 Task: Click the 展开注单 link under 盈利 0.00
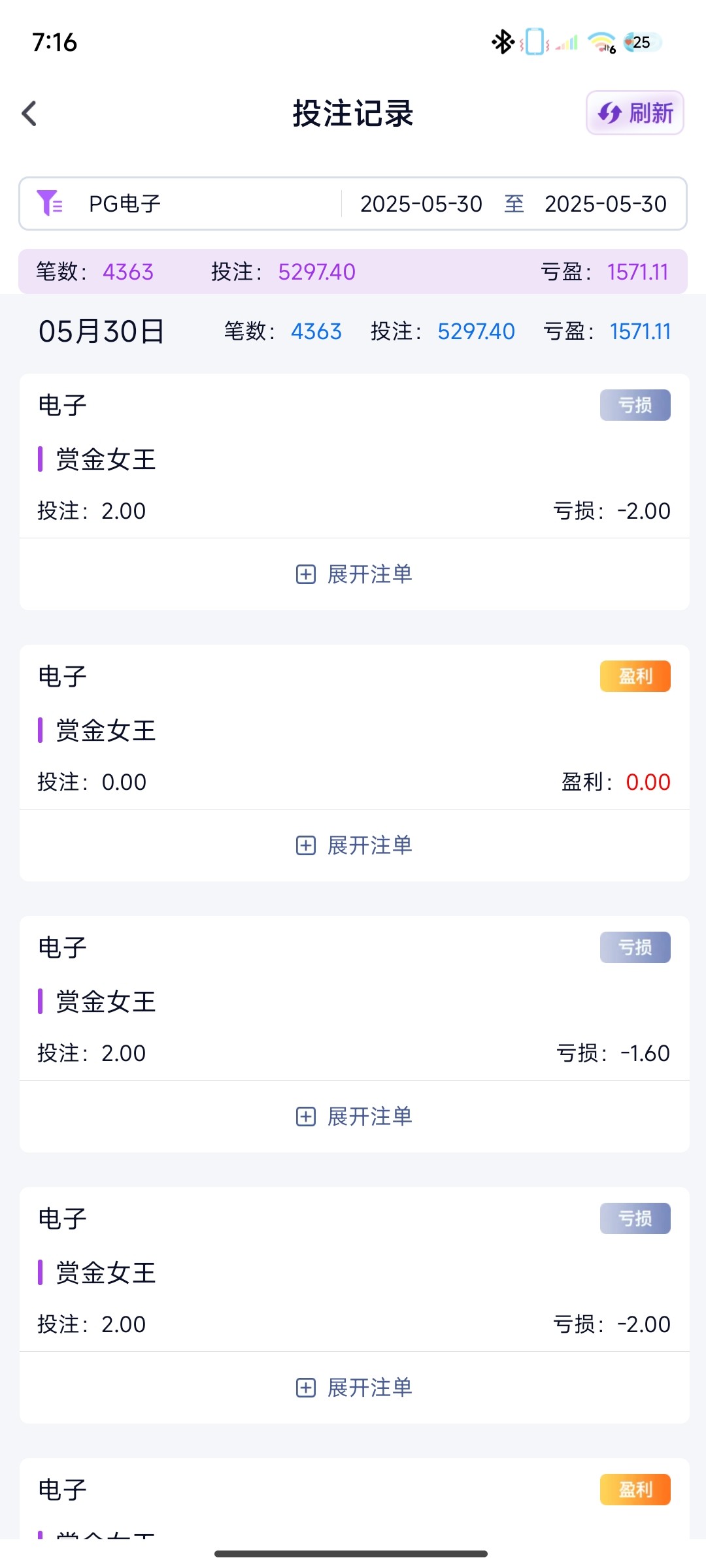(369, 845)
